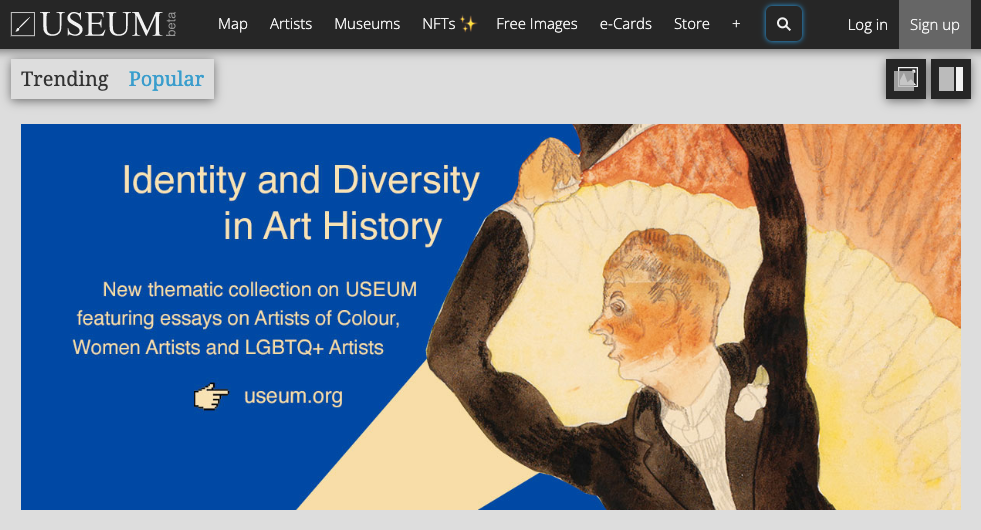
Task: Click the Log in link
Action: coord(867,25)
